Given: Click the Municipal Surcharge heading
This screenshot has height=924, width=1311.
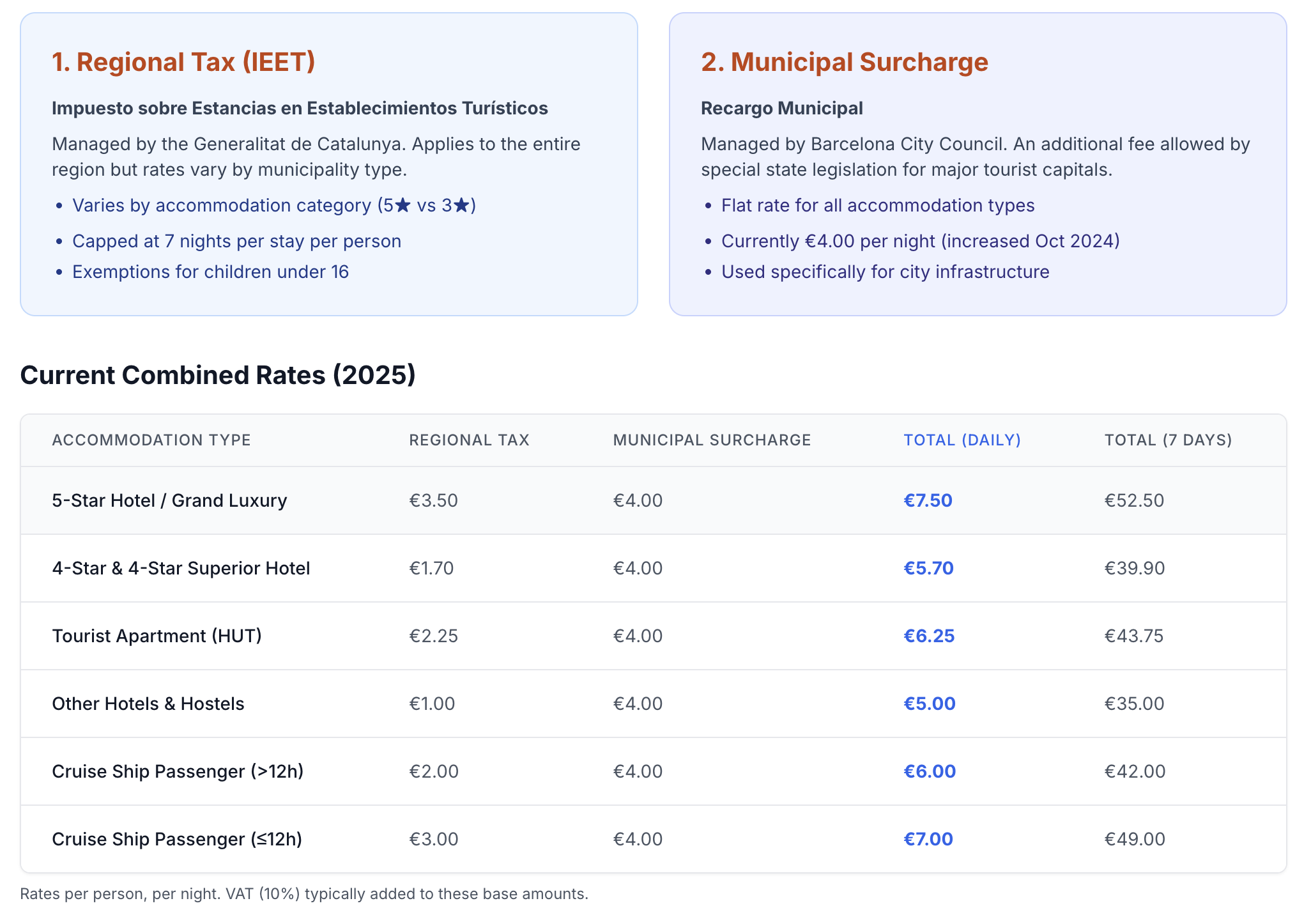Looking at the screenshot, I should point(844,62).
